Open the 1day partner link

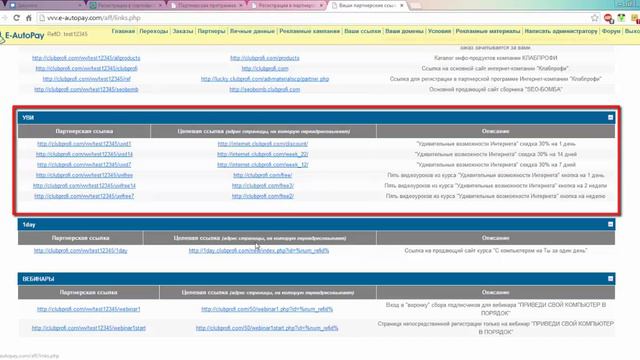coord(80,251)
